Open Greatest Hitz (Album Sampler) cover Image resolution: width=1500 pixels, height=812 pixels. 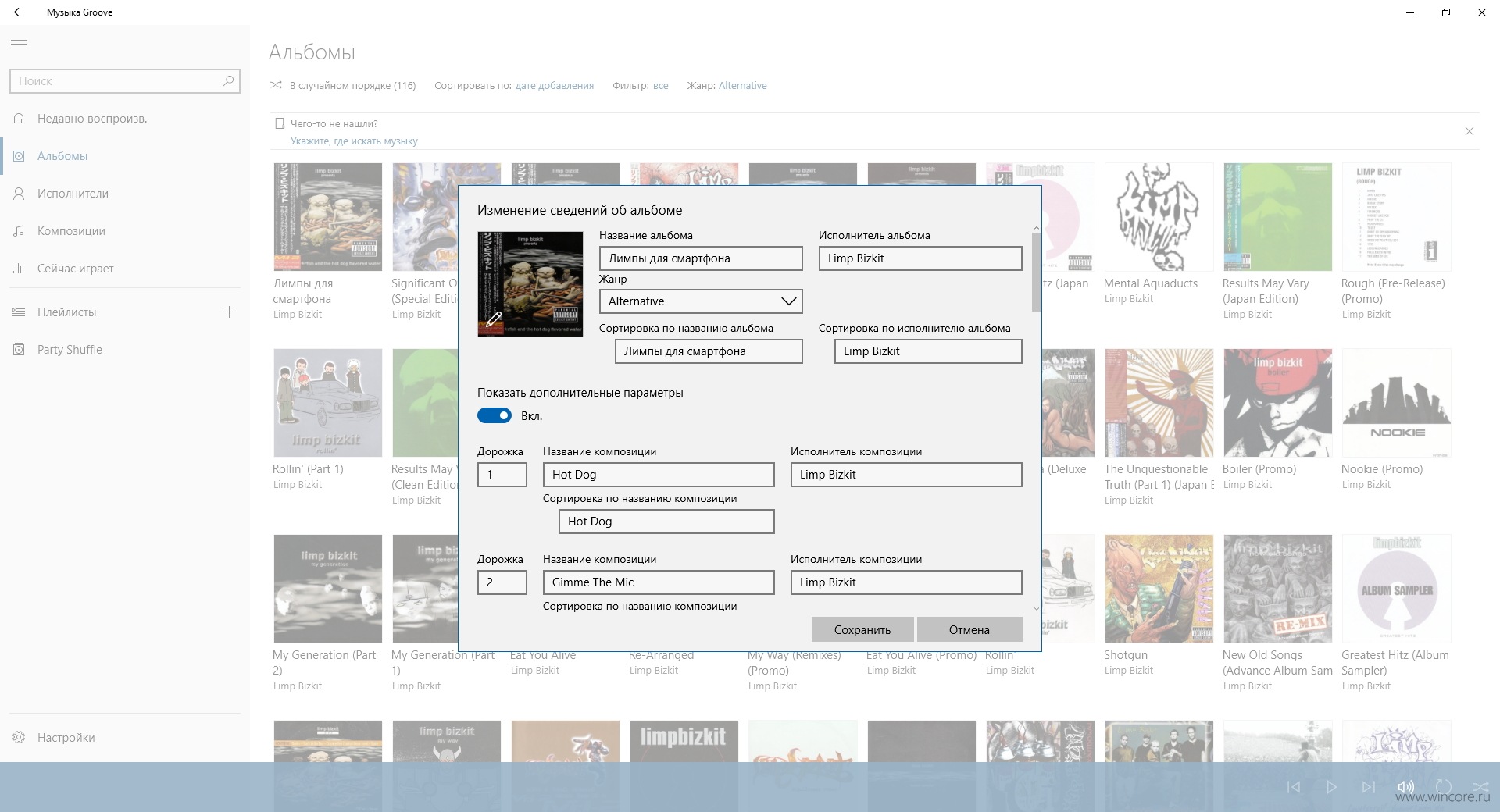1397,589
